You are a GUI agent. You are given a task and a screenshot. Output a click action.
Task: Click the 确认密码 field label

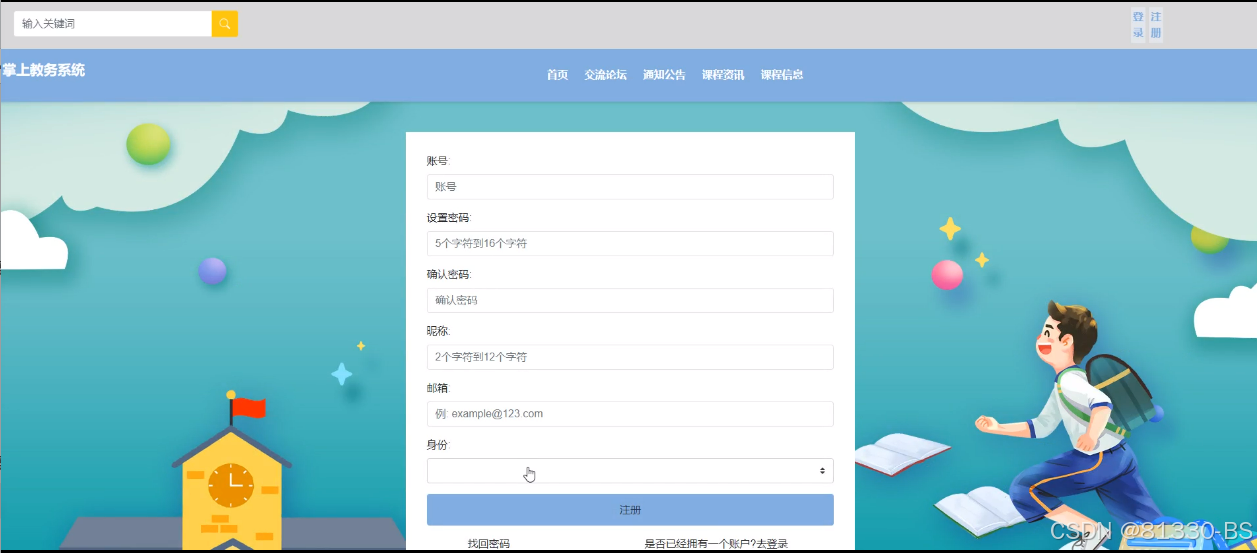pos(449,275)
